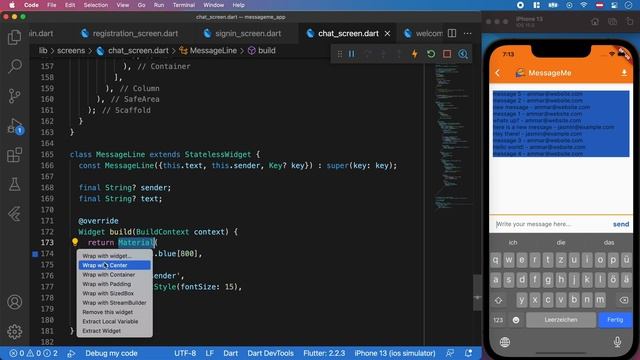
Task: Open the Manage gear icon
Action: tap(15, 331)
